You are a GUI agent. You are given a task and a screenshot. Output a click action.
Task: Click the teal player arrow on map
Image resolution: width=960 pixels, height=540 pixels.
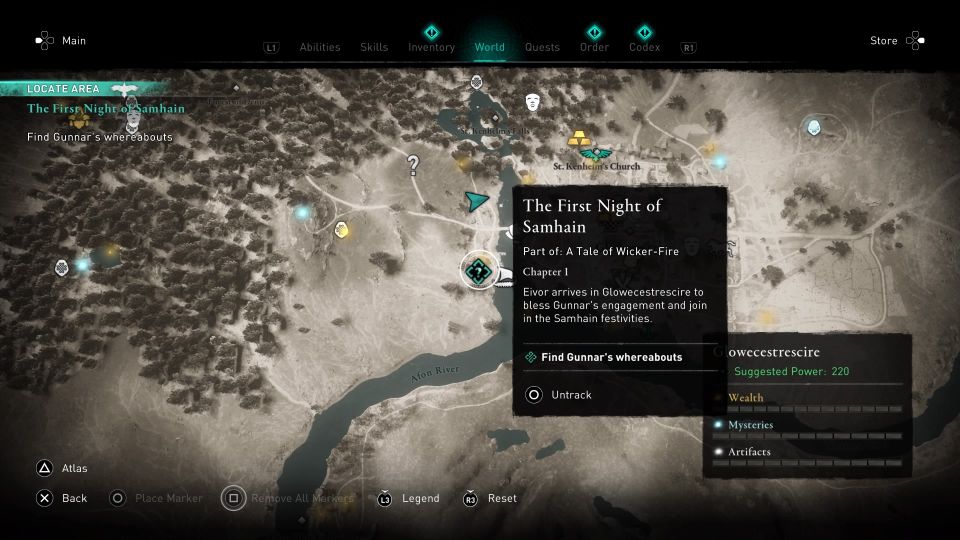pyautogui.click(x=476, y=201)
